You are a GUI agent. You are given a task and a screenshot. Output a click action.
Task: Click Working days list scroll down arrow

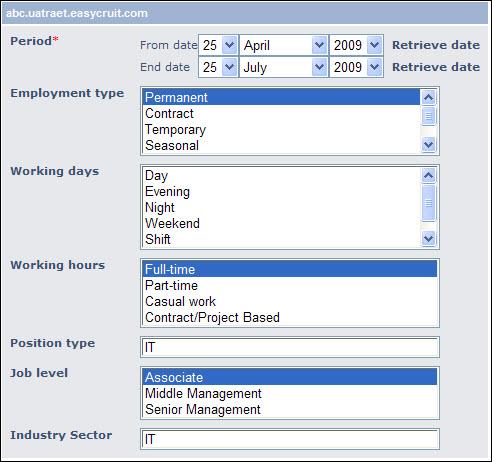coord(428,239)
